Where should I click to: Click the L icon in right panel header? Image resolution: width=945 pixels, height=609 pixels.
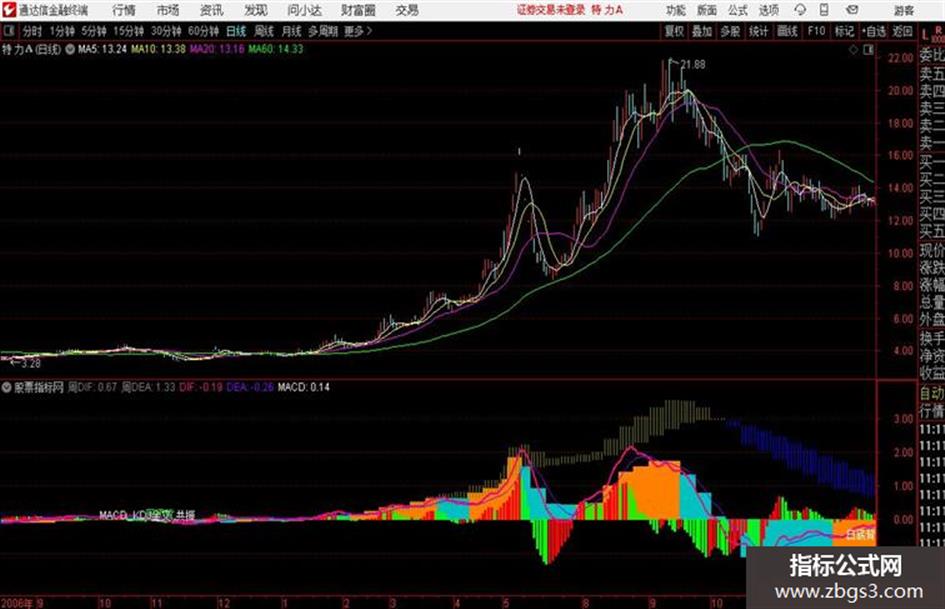[925, 34]
